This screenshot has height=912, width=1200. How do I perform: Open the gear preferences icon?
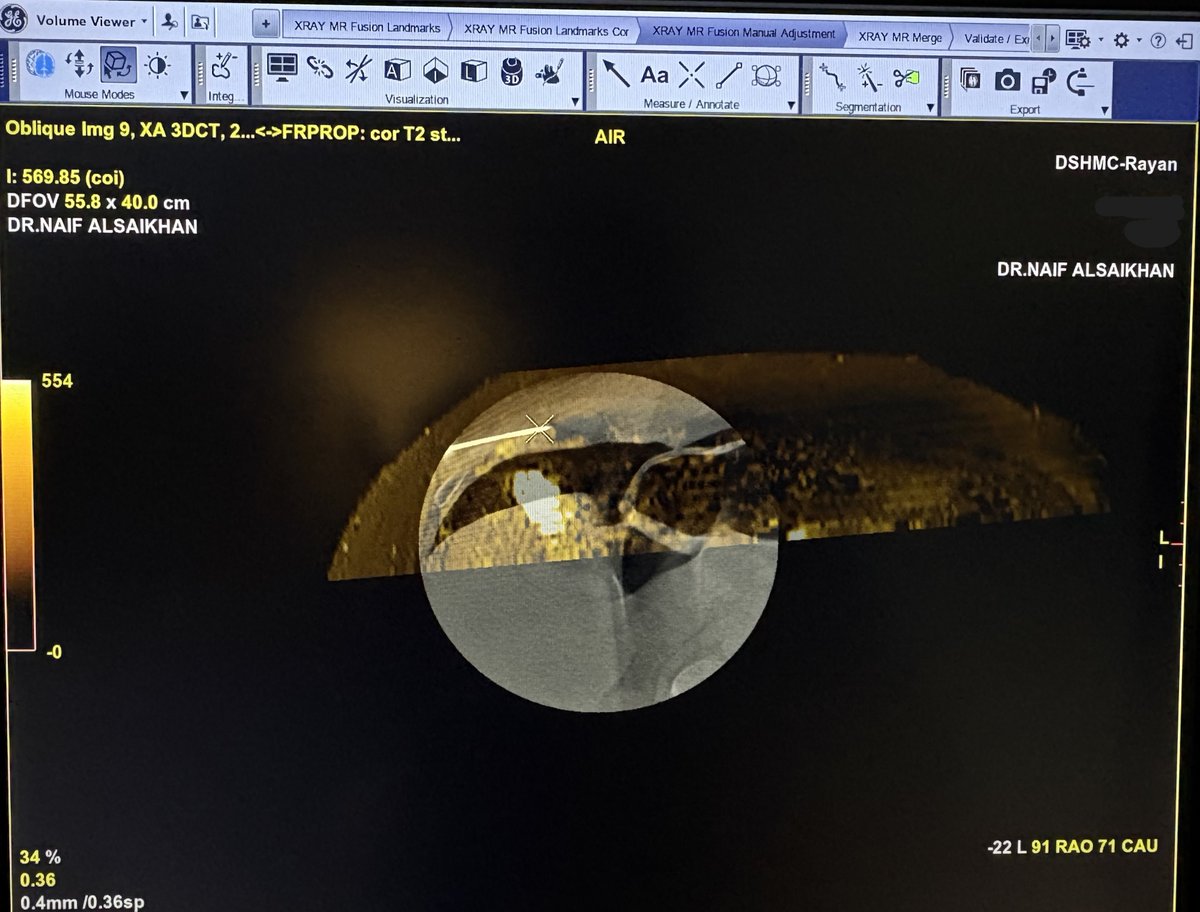tap(1121, 40)
